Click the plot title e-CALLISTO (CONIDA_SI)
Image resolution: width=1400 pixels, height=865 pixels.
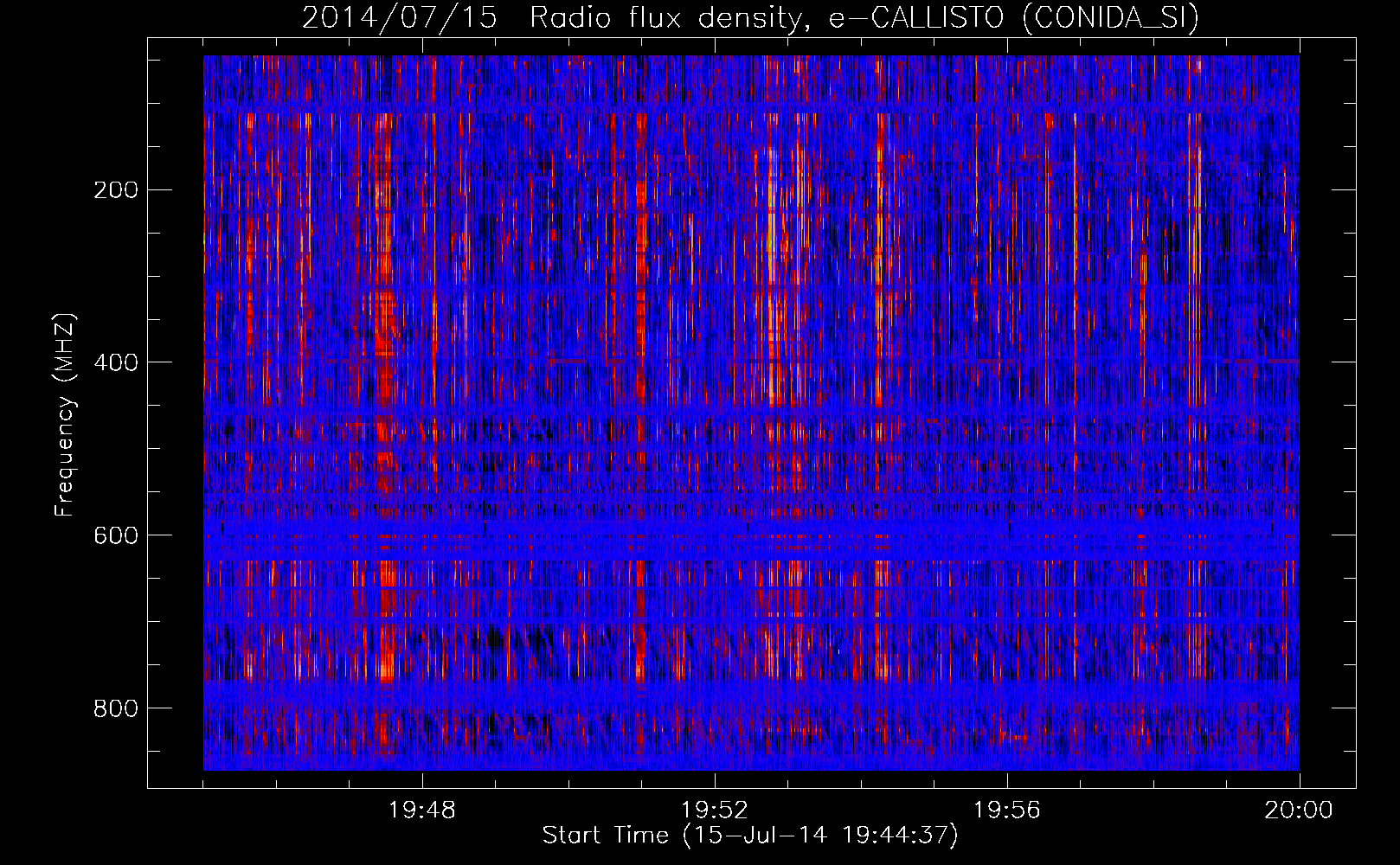pos(1014,18)
